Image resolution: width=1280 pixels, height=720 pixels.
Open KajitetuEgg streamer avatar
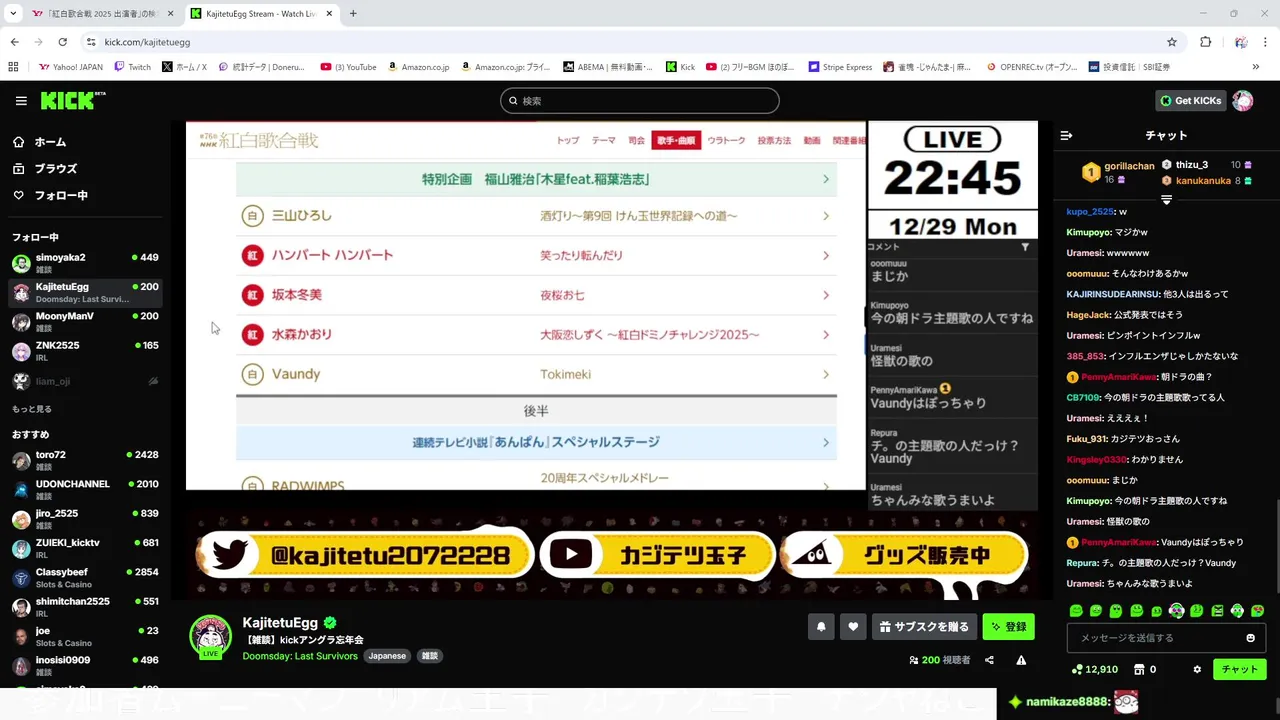210,636
